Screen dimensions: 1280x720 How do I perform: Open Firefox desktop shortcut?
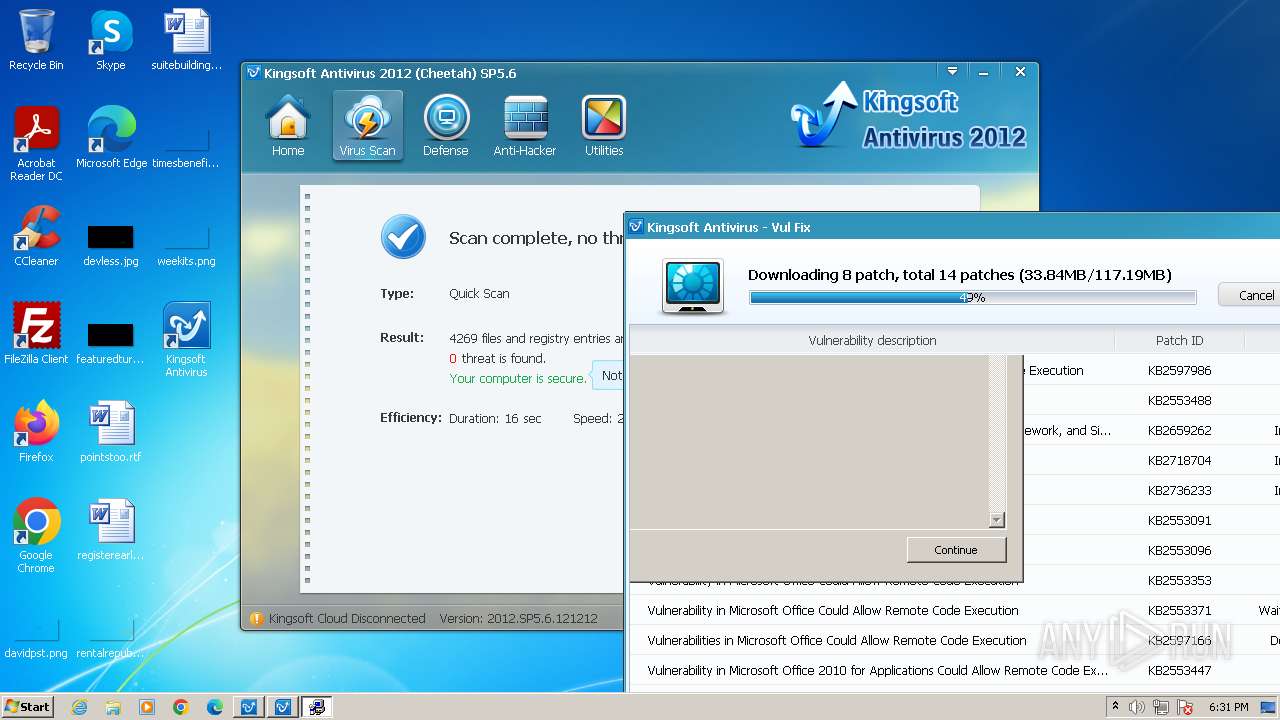(x=36, y=432)
